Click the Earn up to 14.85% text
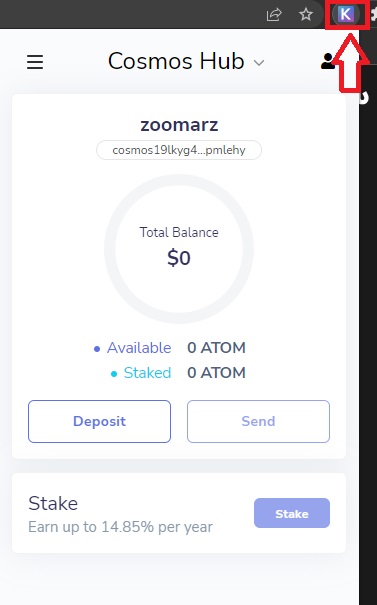This screenshot has width=377, height=605. tap(120, 527)
